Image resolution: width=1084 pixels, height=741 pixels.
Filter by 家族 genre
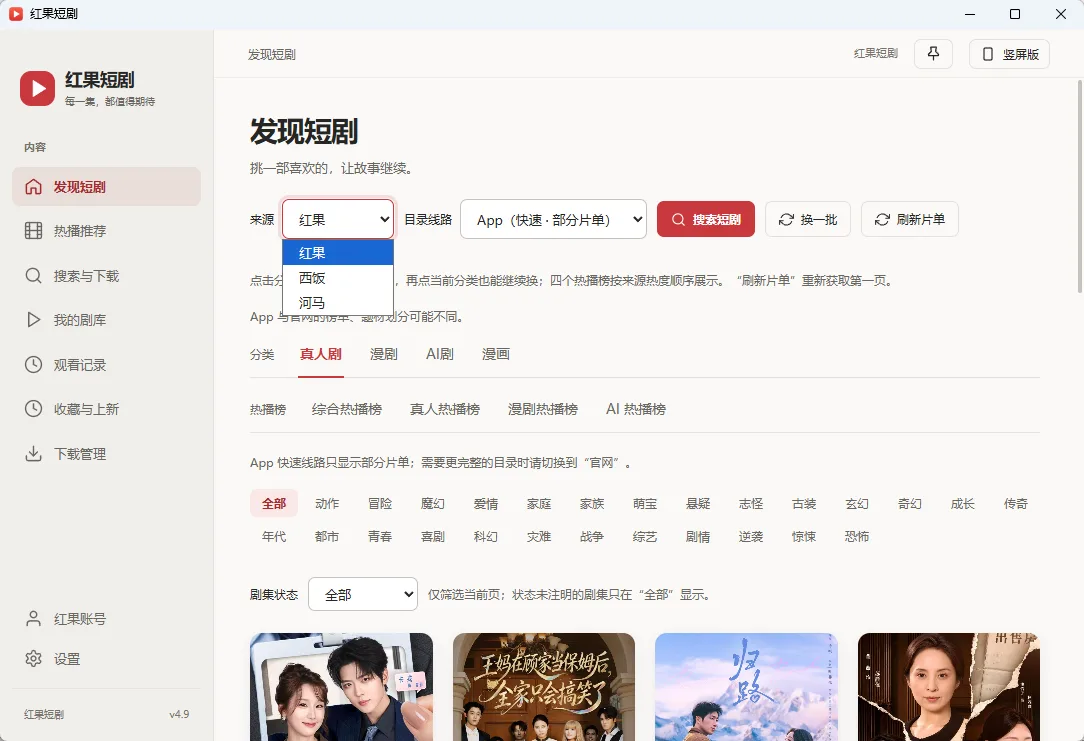click(x=592, y=504)
